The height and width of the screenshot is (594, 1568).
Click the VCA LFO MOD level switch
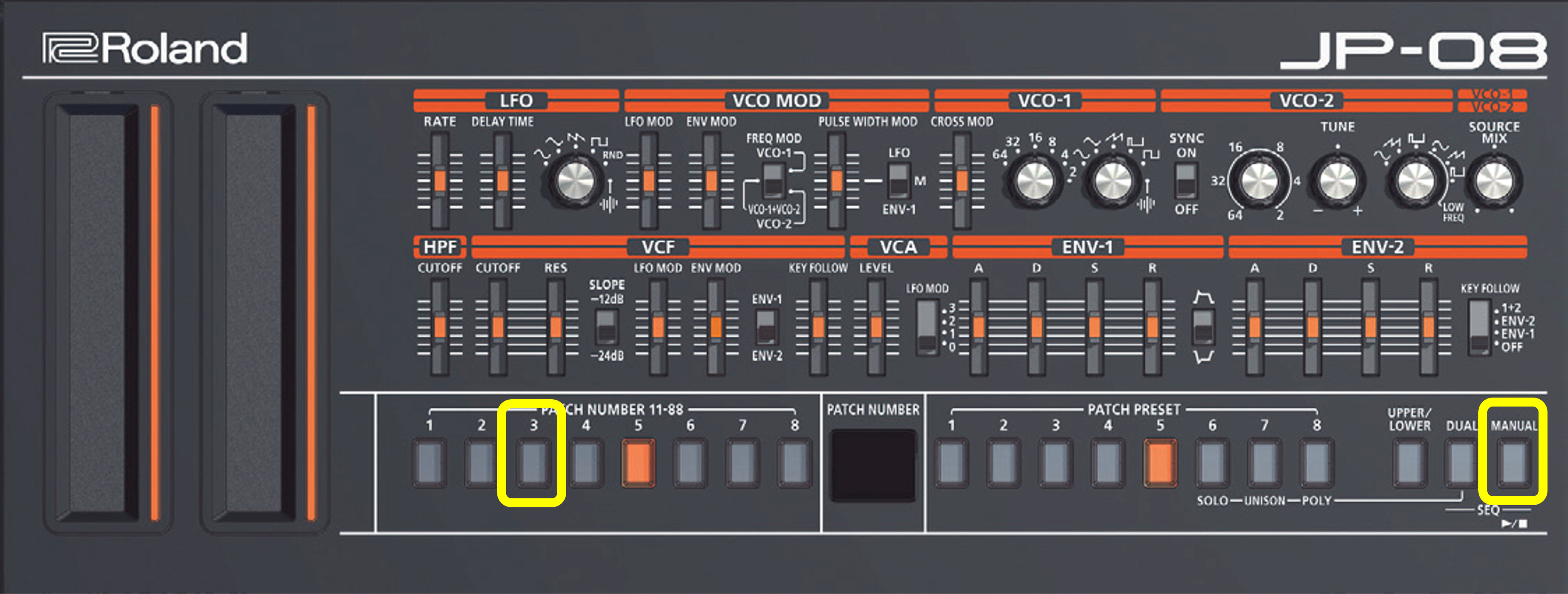[x=927, y=328]
